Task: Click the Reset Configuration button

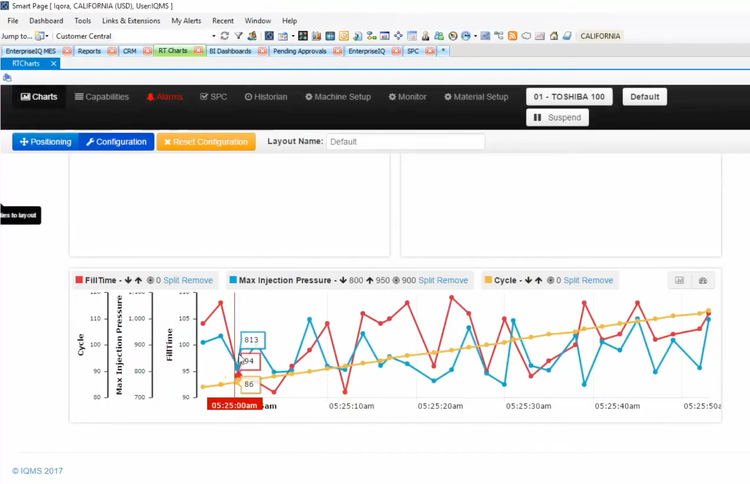Action: 206,142
